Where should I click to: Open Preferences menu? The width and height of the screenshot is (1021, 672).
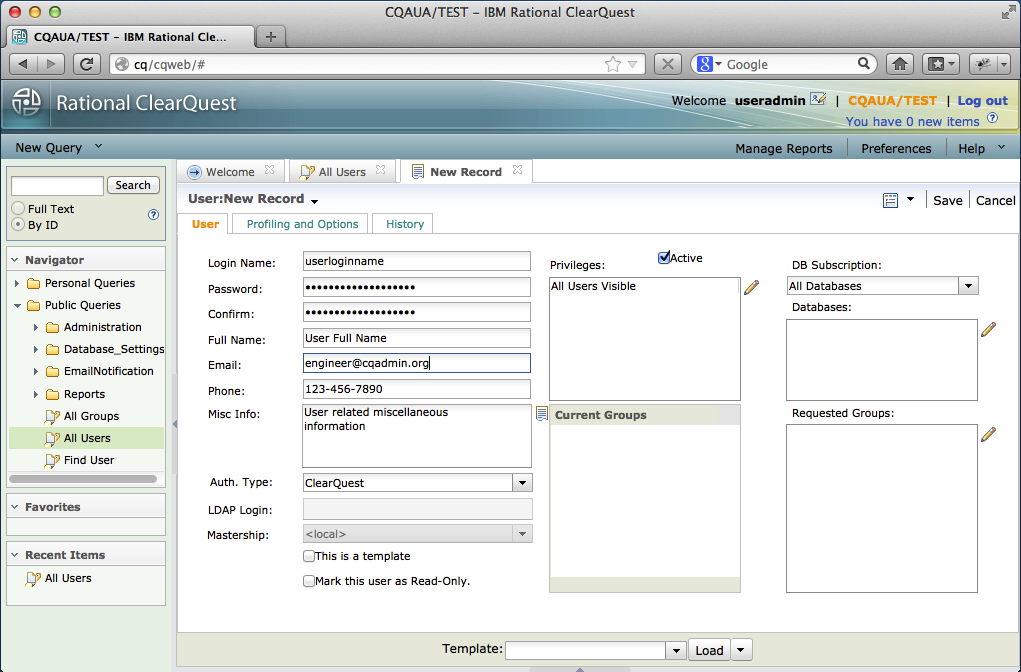(x=896, y=148)
